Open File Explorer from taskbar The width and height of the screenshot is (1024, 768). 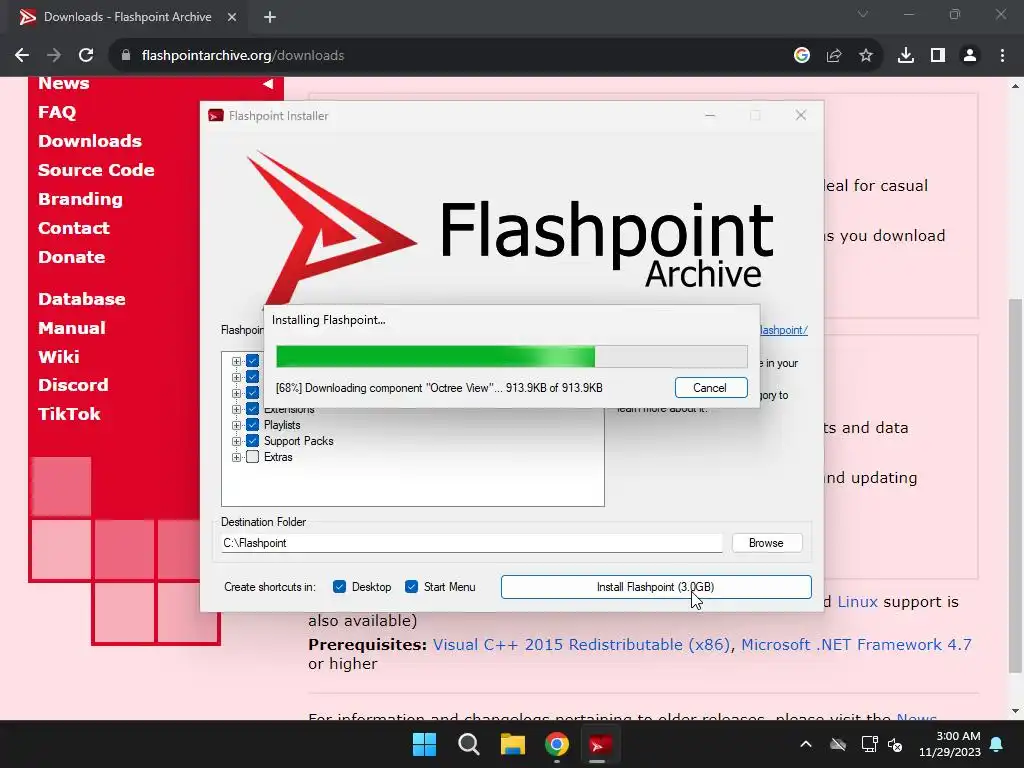pyautogui.click(x=513, y=744)
